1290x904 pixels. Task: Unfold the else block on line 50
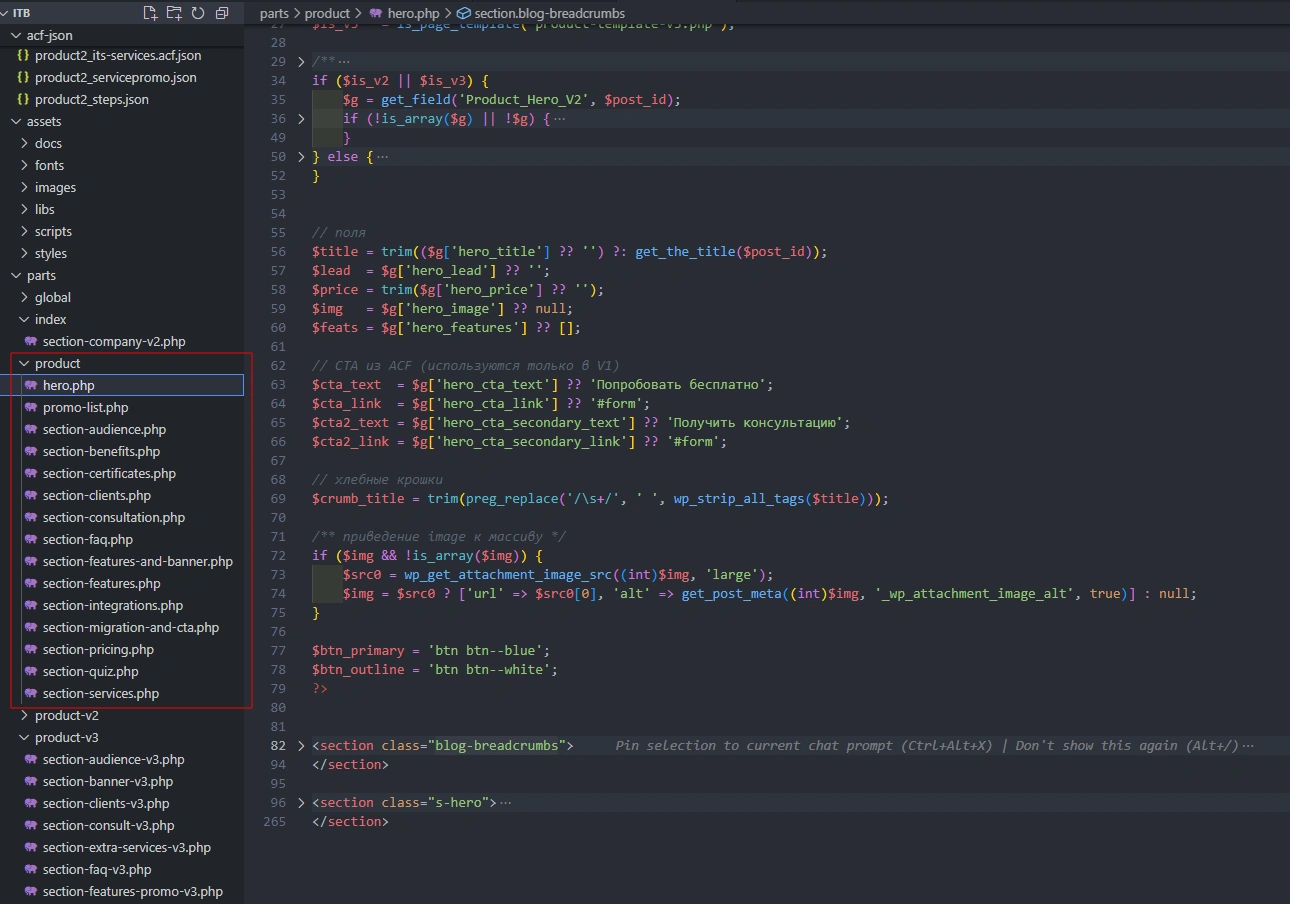[x=301, y=157]
